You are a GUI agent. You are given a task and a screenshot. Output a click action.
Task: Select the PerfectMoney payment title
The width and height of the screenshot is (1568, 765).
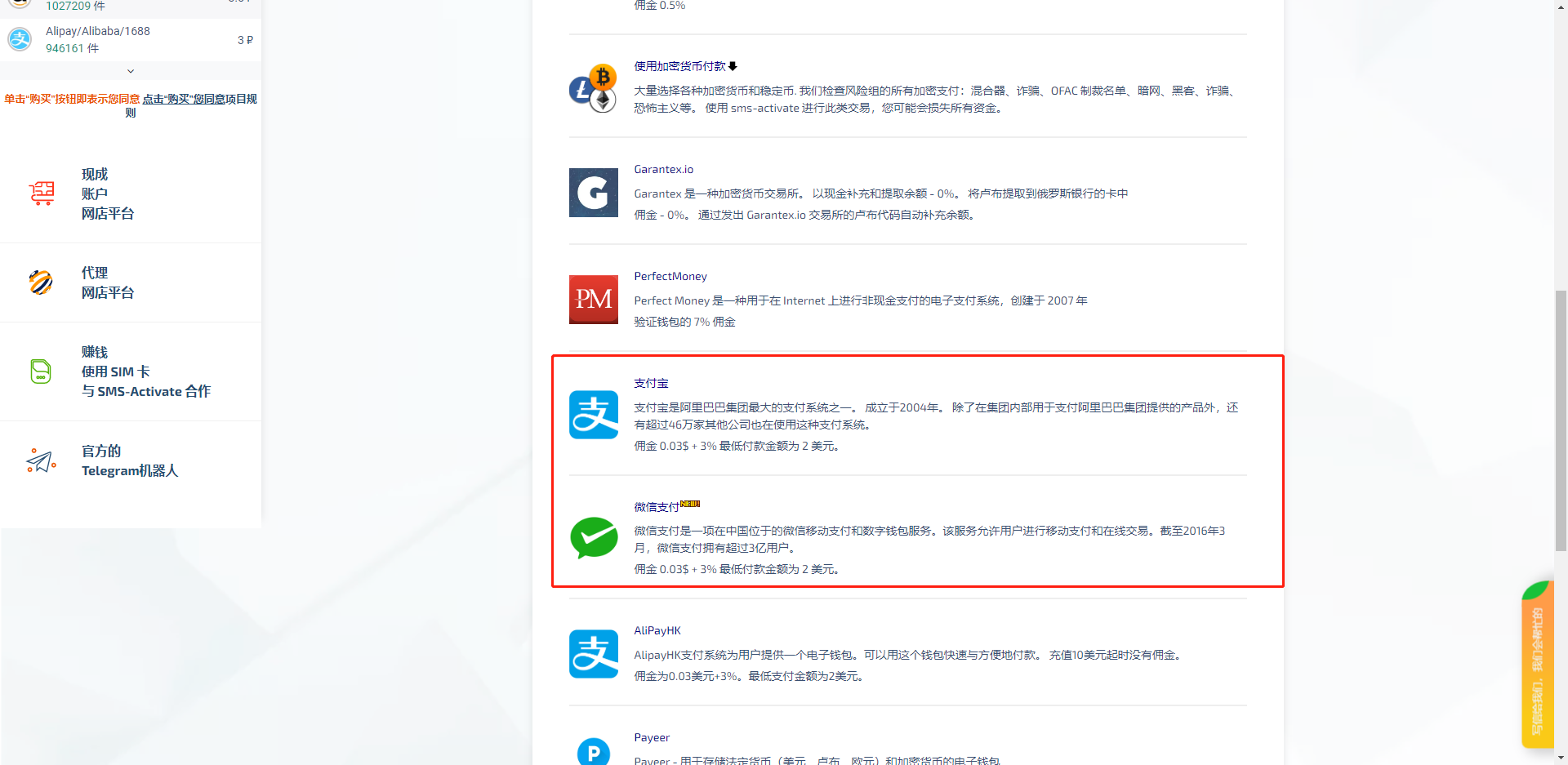pos(670,276)
